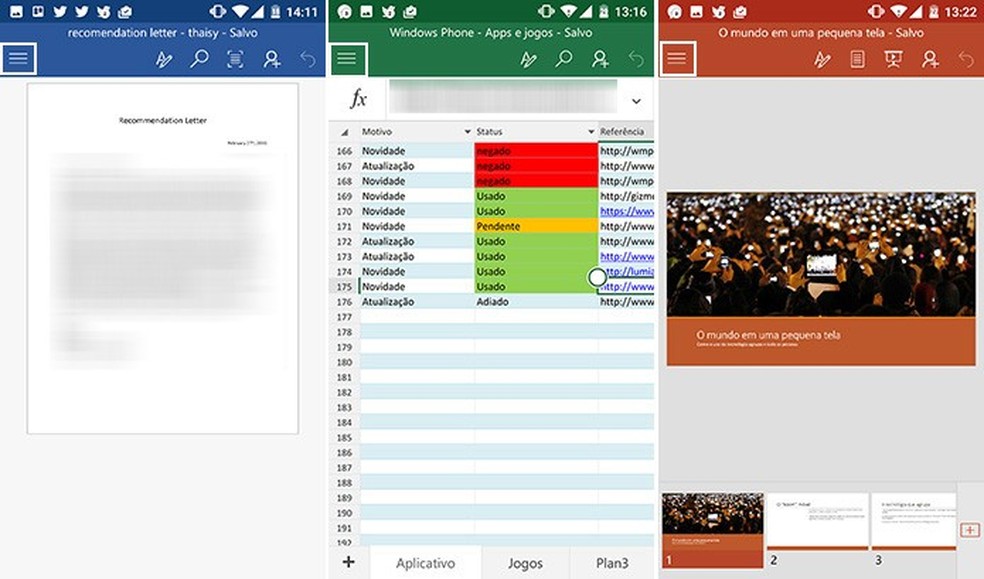Select slide 1 thumbnail in PowerPoint

tap(712, 529)
